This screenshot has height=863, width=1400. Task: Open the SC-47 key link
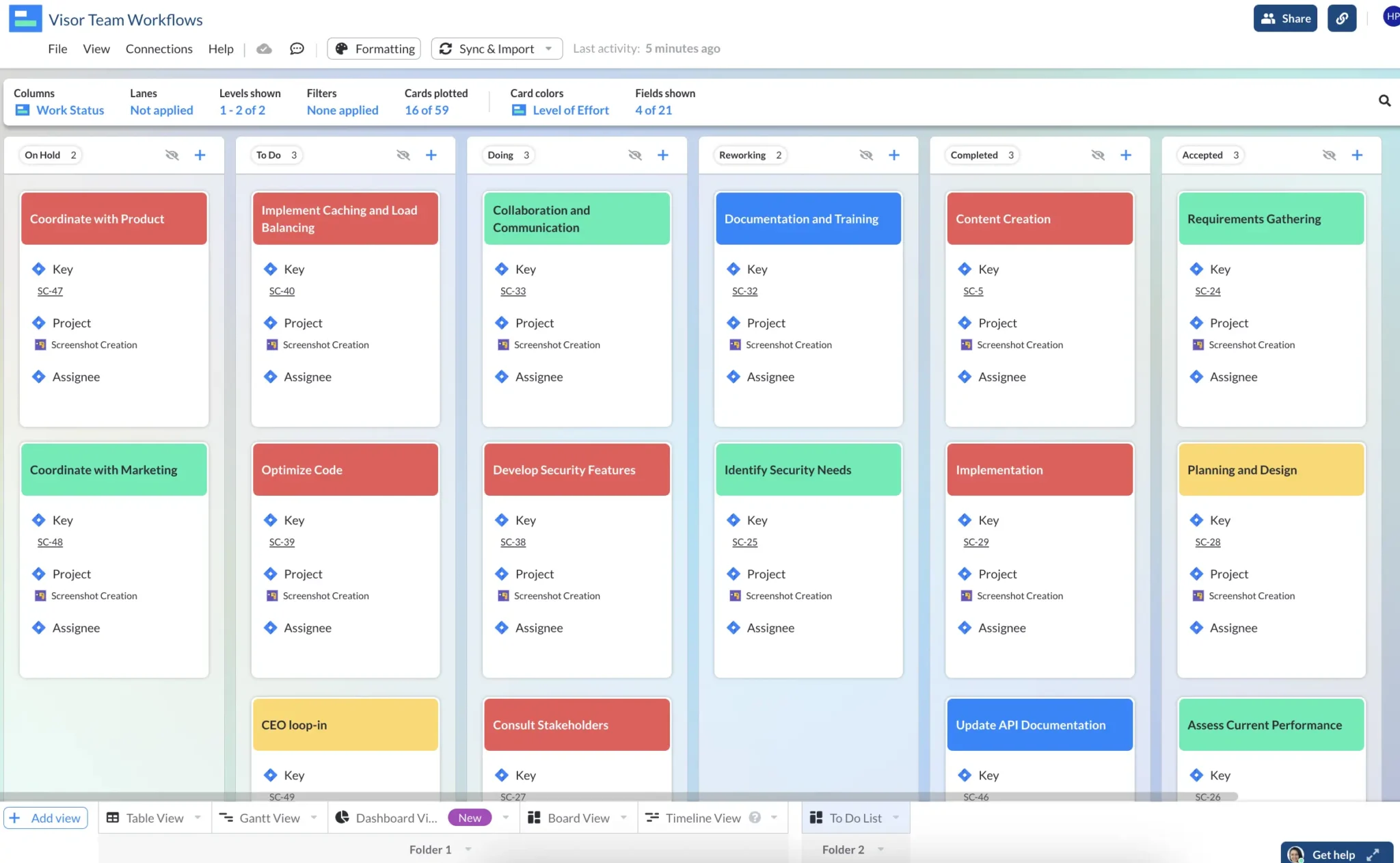point(50,291)
